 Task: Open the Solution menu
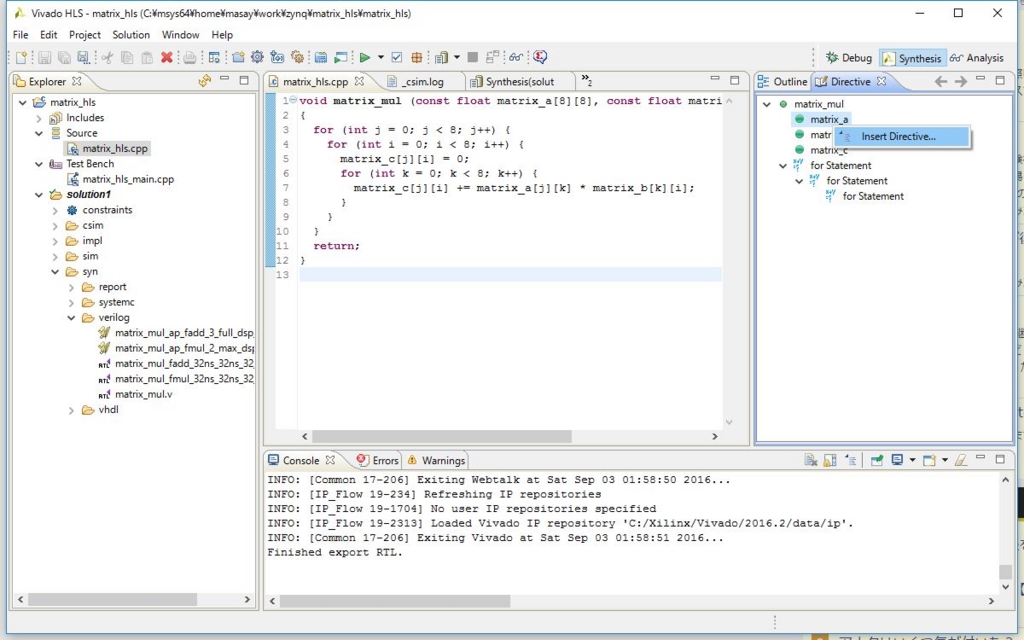pyautogui.click(x=131, y=35)
